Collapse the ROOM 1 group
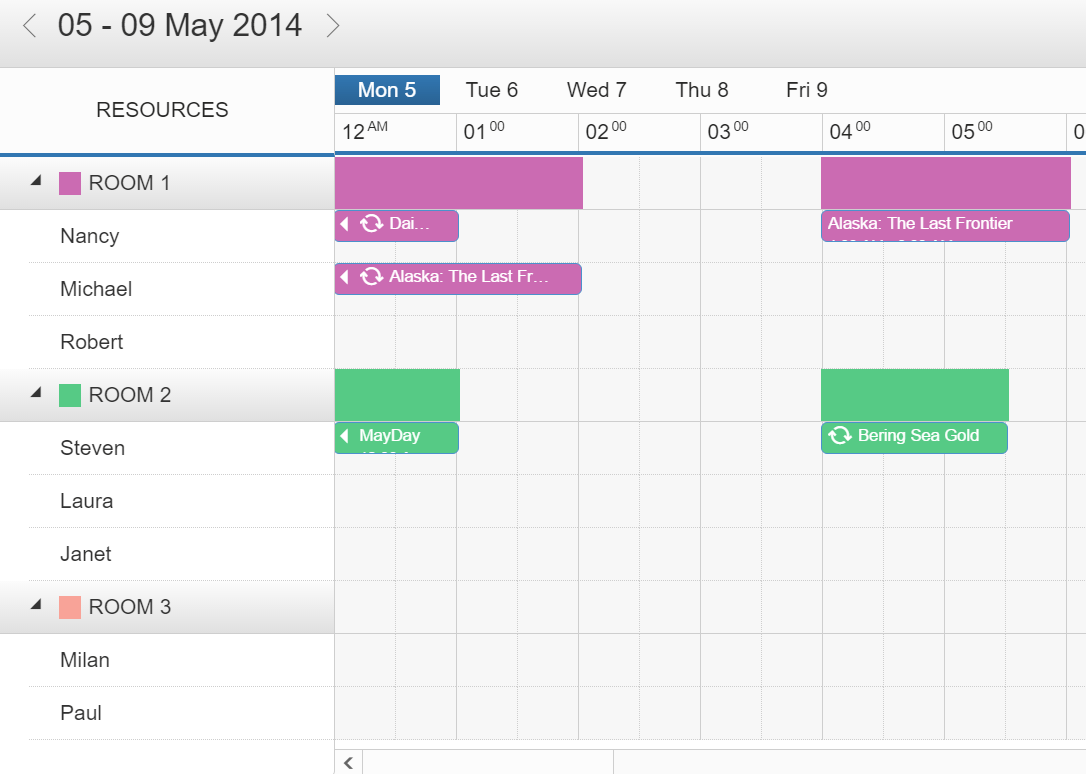Viewport: 1086px width, 774px height. pyautogui.click(x=33, y=180)
